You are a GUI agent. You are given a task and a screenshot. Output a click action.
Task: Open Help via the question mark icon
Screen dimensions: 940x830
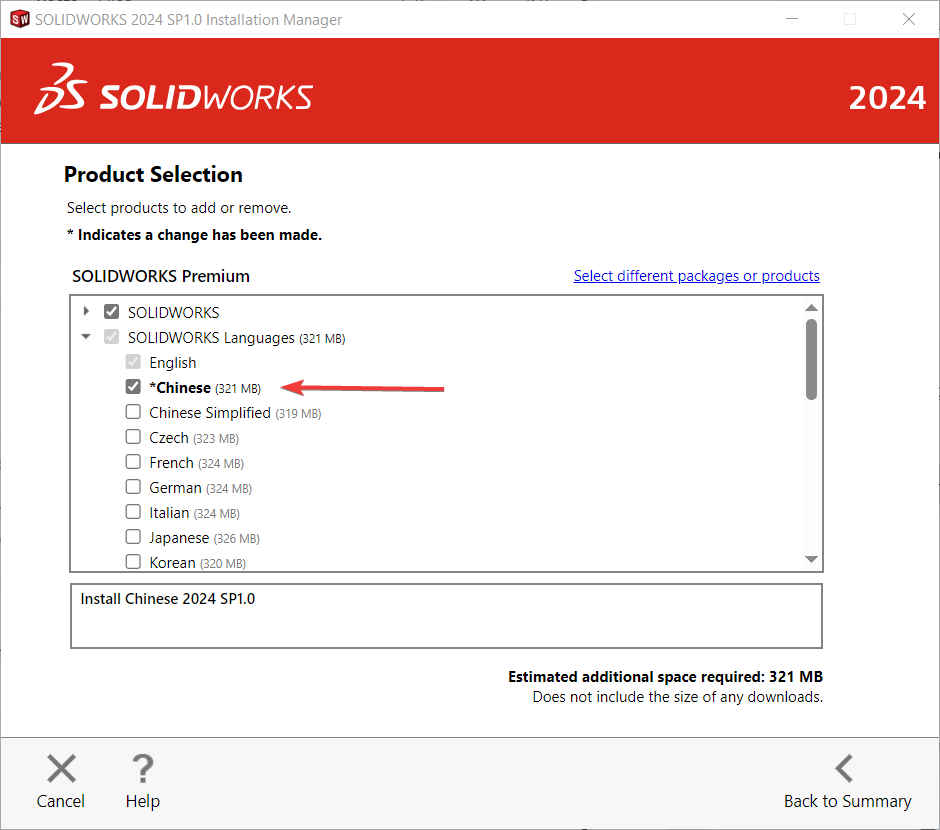[143, 768]
